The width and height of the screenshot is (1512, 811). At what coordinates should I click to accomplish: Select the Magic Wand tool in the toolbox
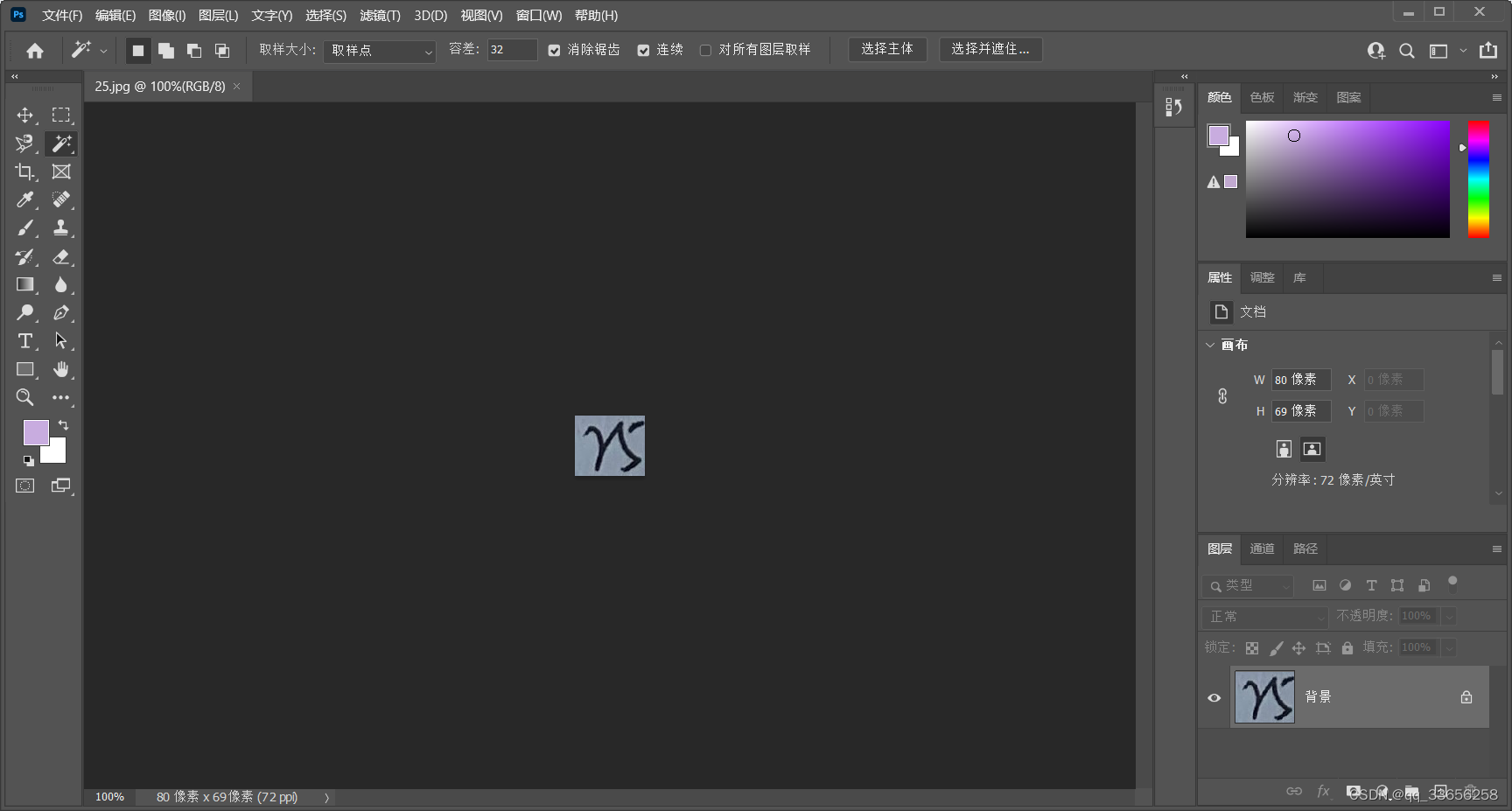pyautogui.click(x=60, y=143)
